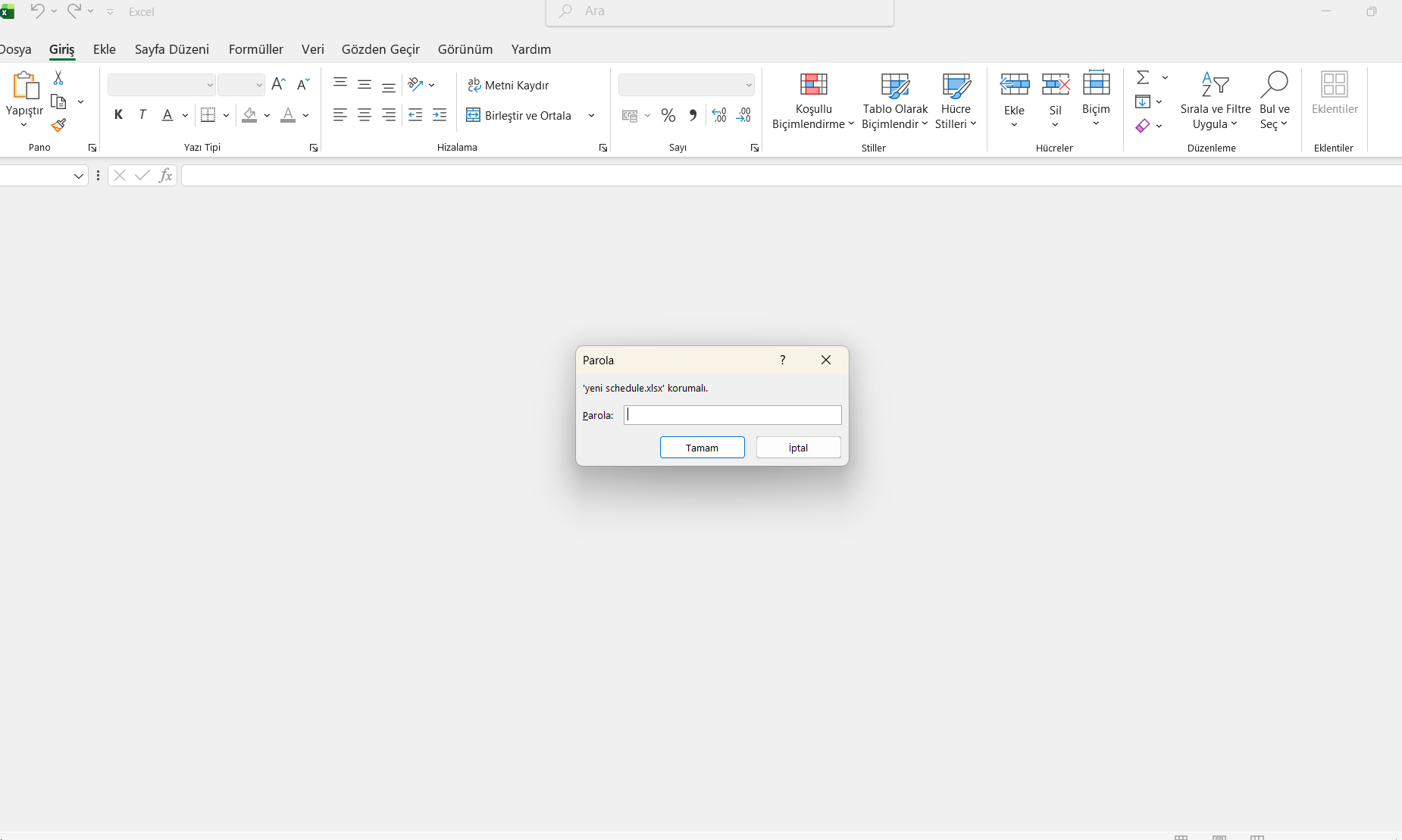Click the Yapıştır paste icon
The image size is (1402, 840).
click(25, 86)
